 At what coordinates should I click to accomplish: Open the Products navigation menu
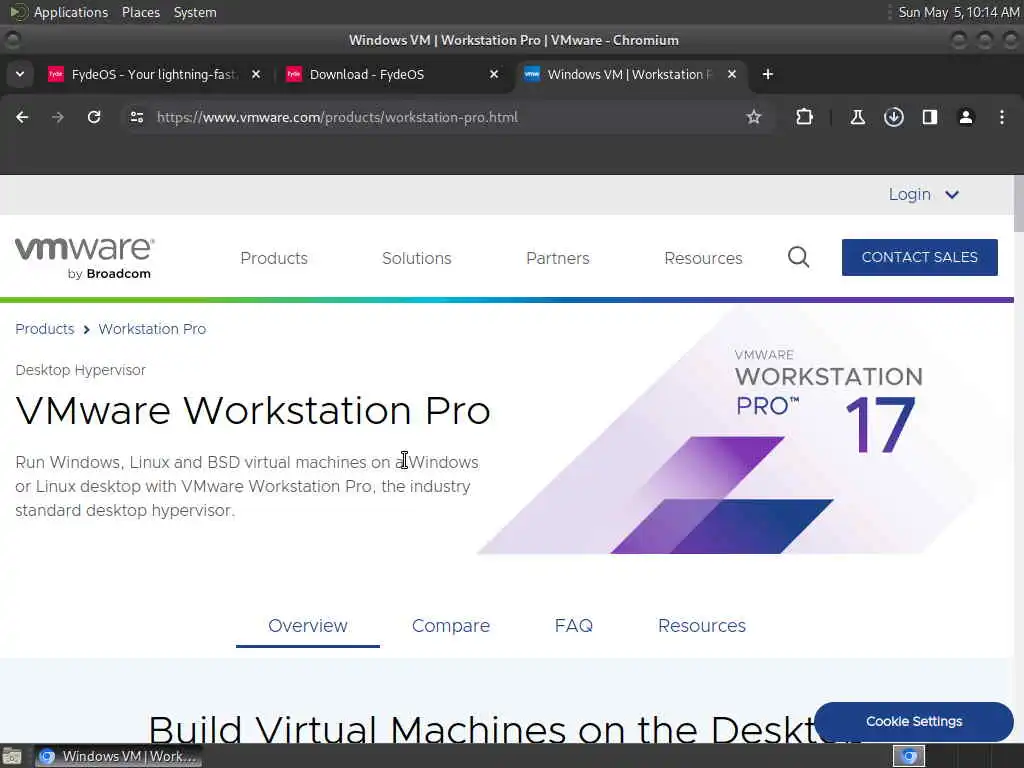[274, 258]
